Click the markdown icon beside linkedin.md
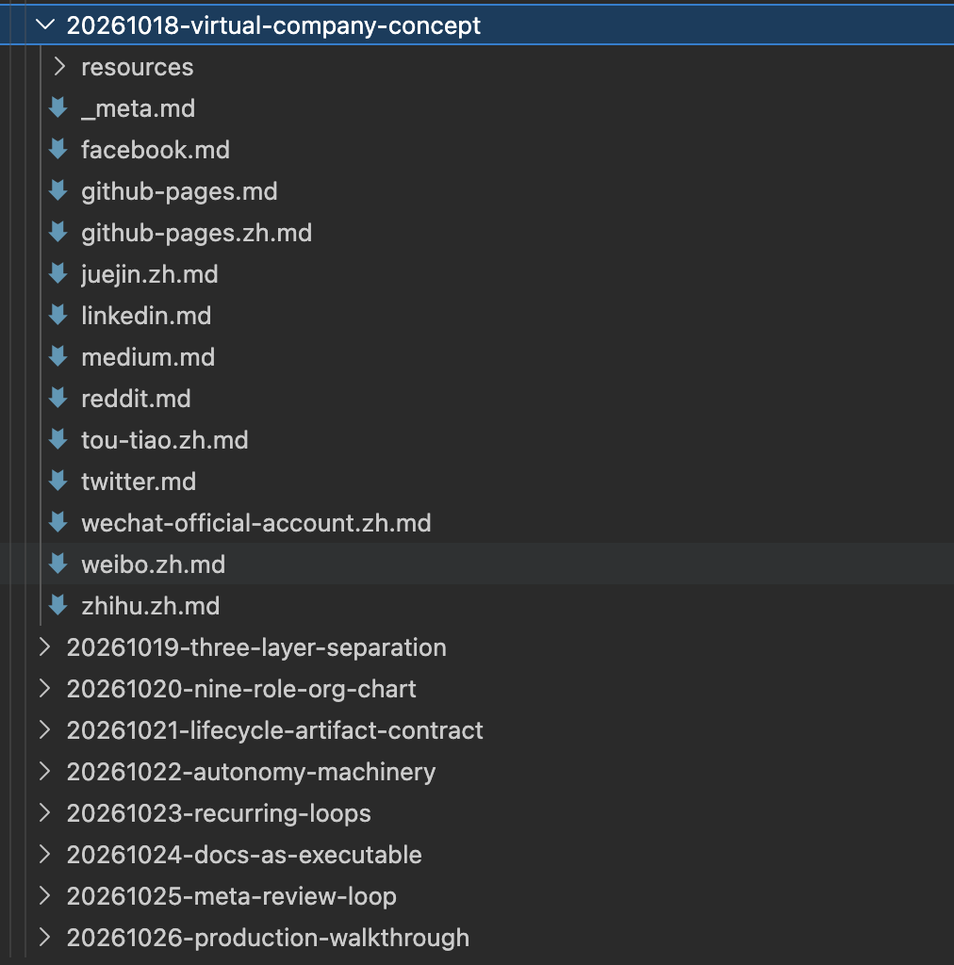 [x=58, y=315]
